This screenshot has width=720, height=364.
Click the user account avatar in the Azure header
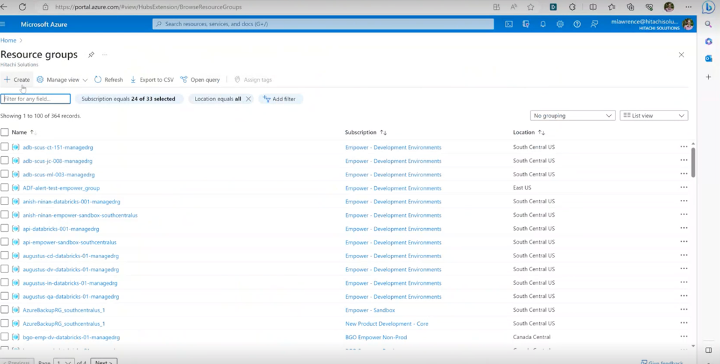(688, 24)
